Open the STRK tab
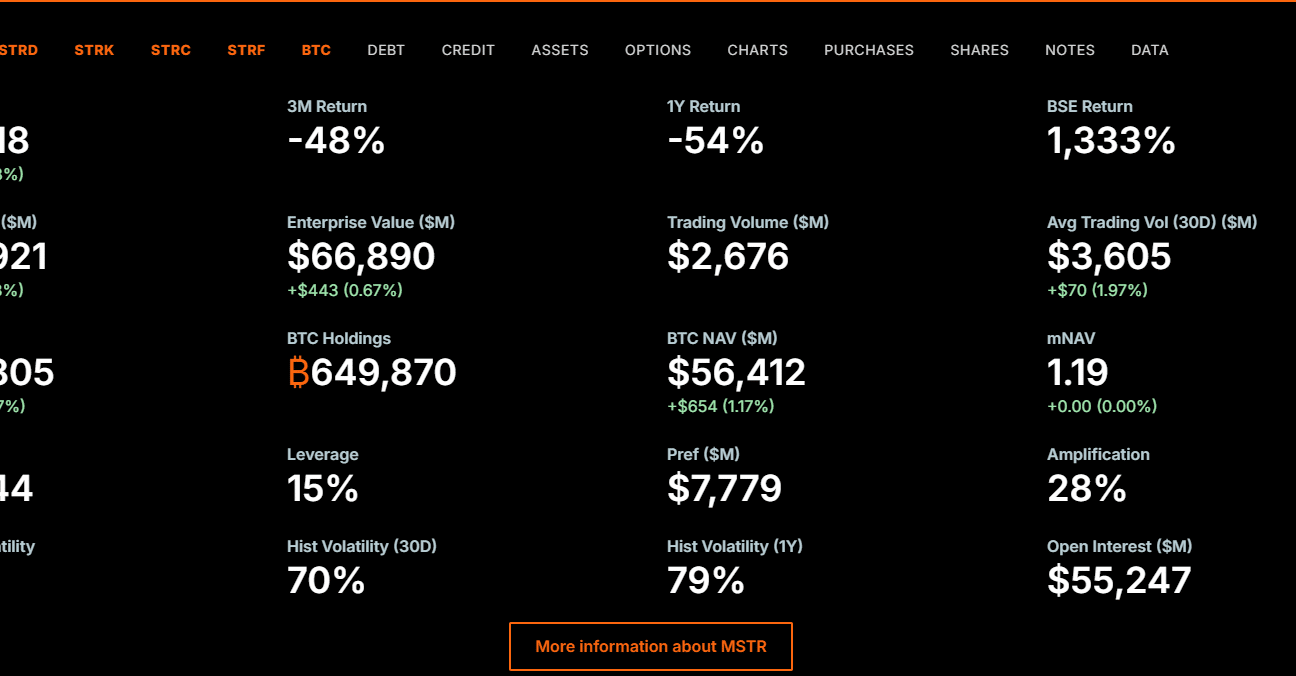 pyautogui.click(x=94, y=50)
